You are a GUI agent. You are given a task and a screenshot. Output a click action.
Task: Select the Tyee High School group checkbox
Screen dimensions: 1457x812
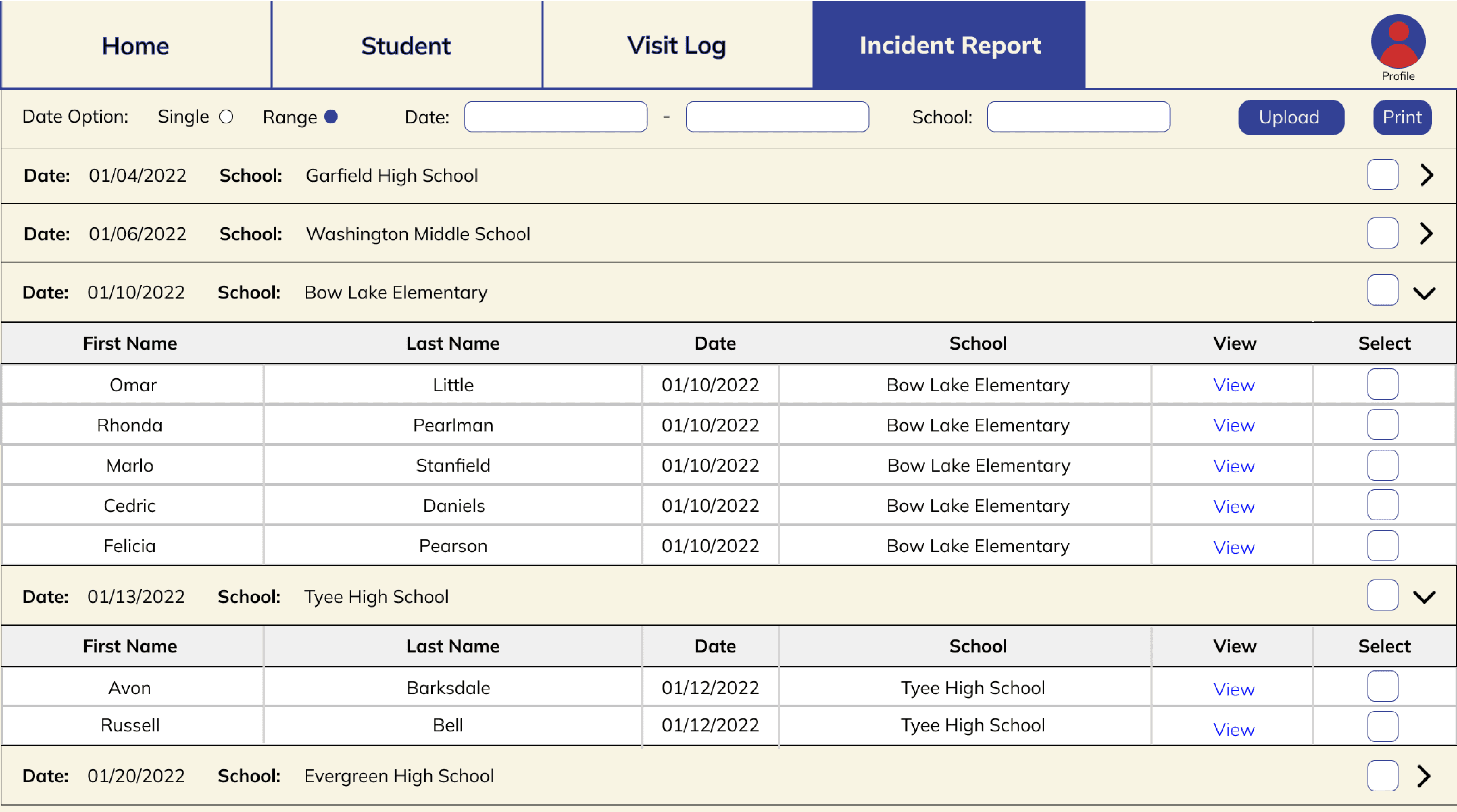[1382, 595]
